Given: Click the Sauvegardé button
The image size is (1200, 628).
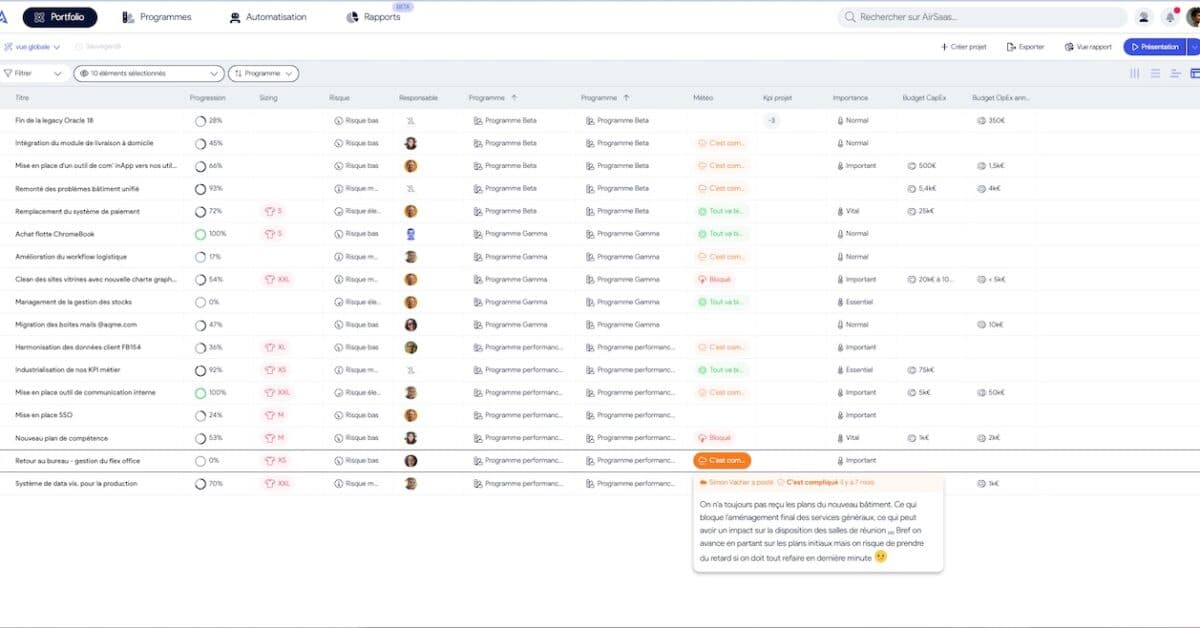Looking at the screenshot, I should (98, 47).
